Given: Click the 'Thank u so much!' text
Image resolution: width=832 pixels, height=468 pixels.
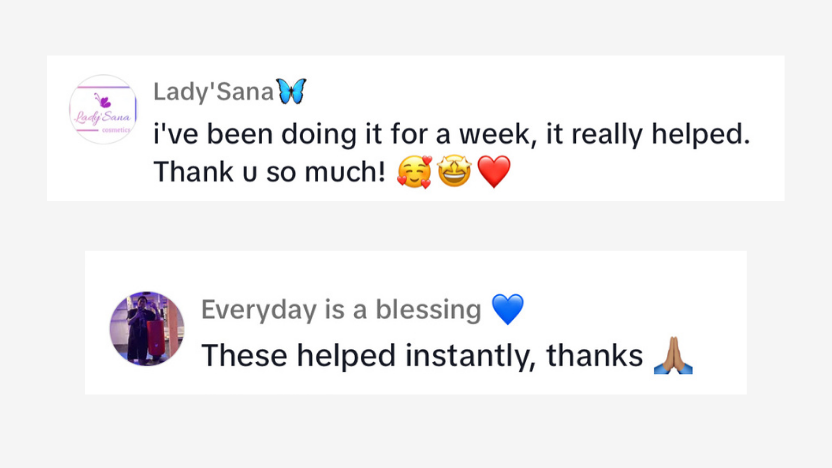Looking at the screenshot, I should click(270, 172).
